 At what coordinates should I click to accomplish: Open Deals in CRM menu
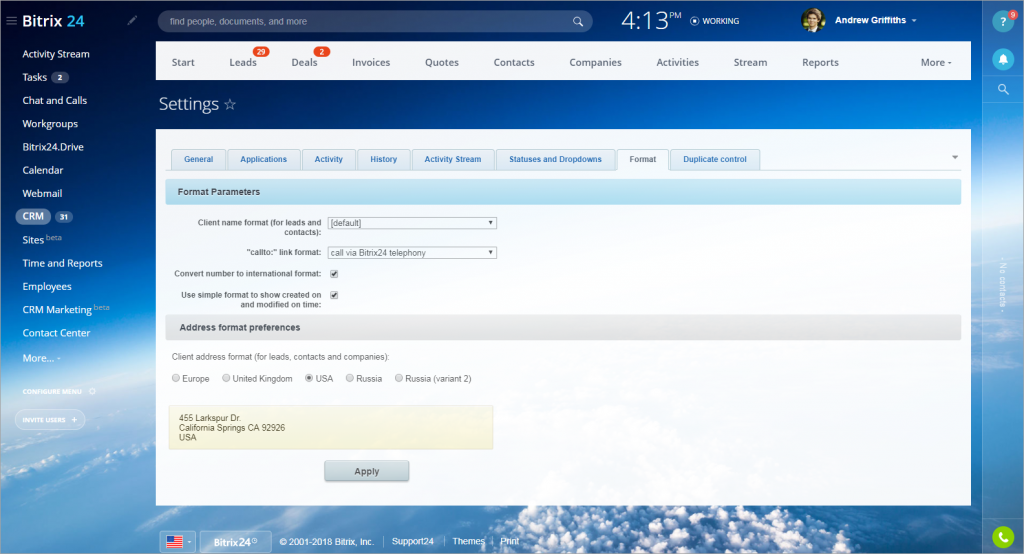coord(304,63)
